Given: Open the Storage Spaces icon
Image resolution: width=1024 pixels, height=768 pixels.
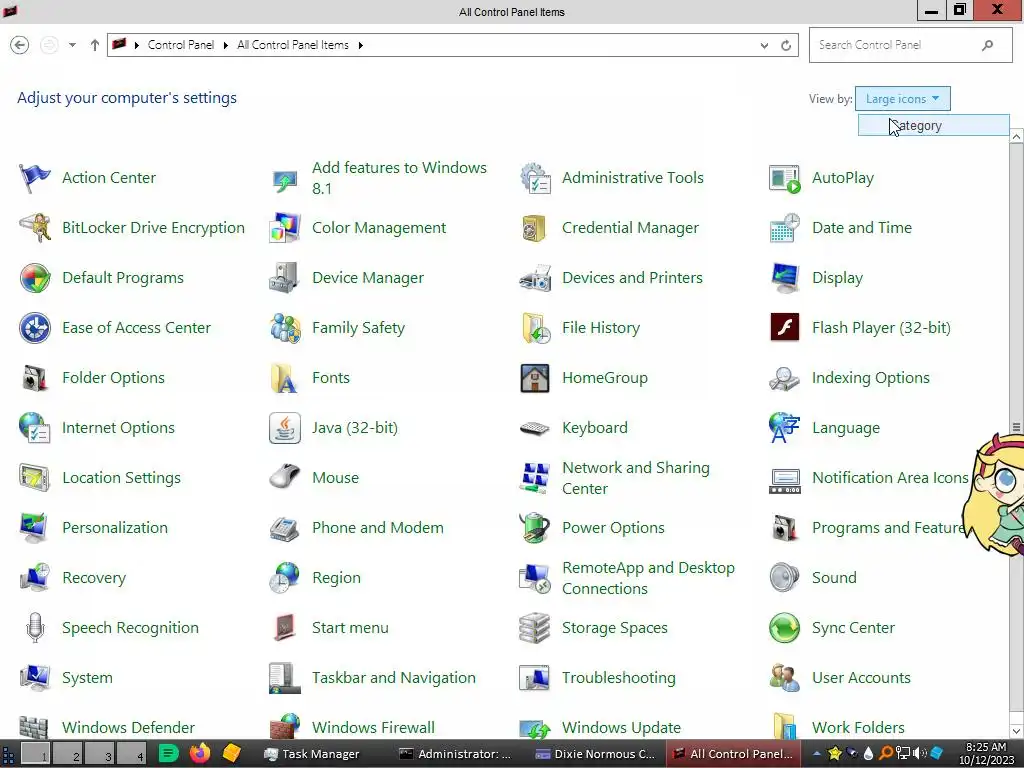Looking at the screenshot, I should (x=535, y=628).
